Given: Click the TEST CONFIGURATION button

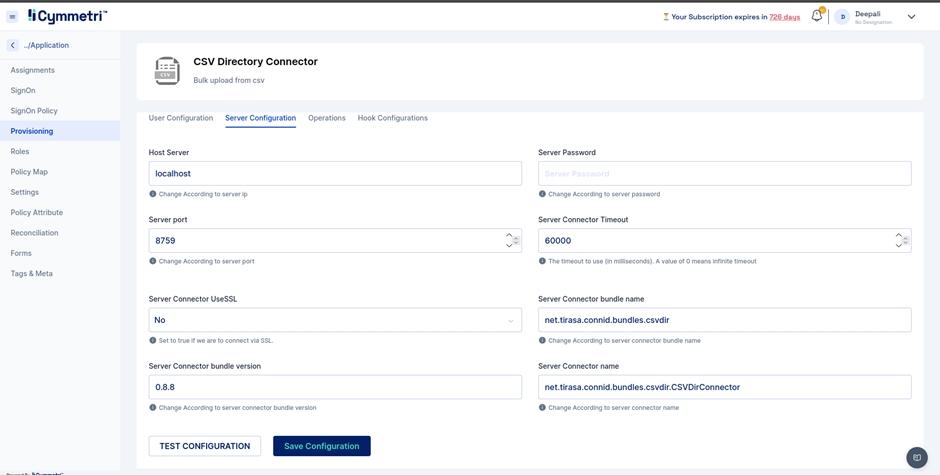Looking at the screenshot, I should coord(204,446).
